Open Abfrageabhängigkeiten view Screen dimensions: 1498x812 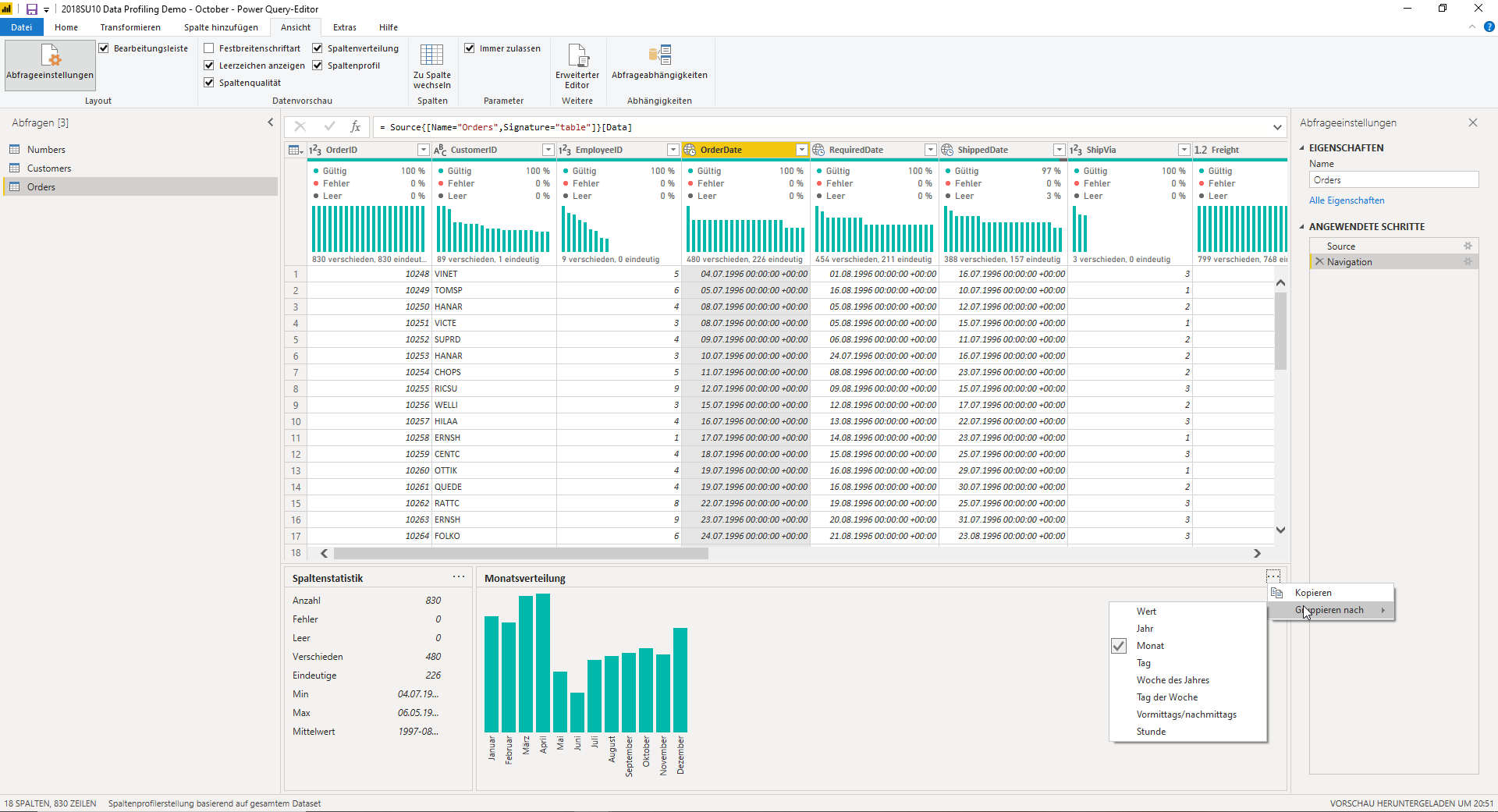coord(659,55)
